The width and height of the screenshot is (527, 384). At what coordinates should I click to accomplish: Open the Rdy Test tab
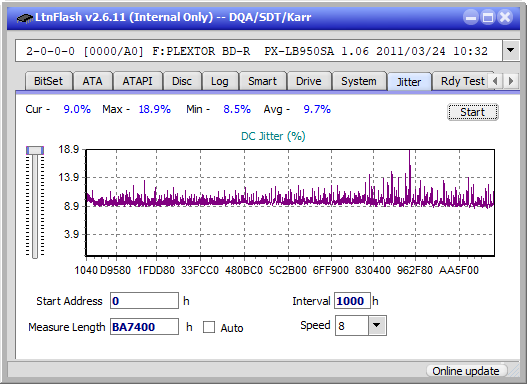(x=462, y=81)
